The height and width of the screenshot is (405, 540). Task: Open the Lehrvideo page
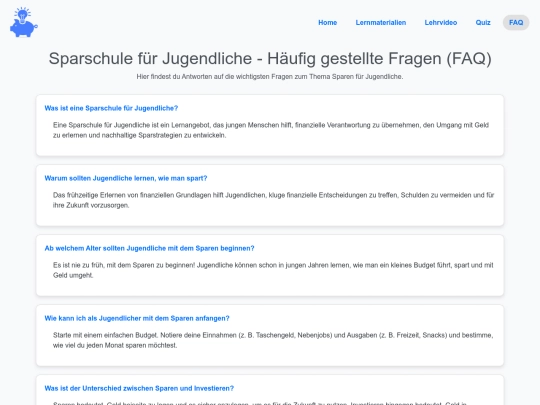[x=440, y=23]
